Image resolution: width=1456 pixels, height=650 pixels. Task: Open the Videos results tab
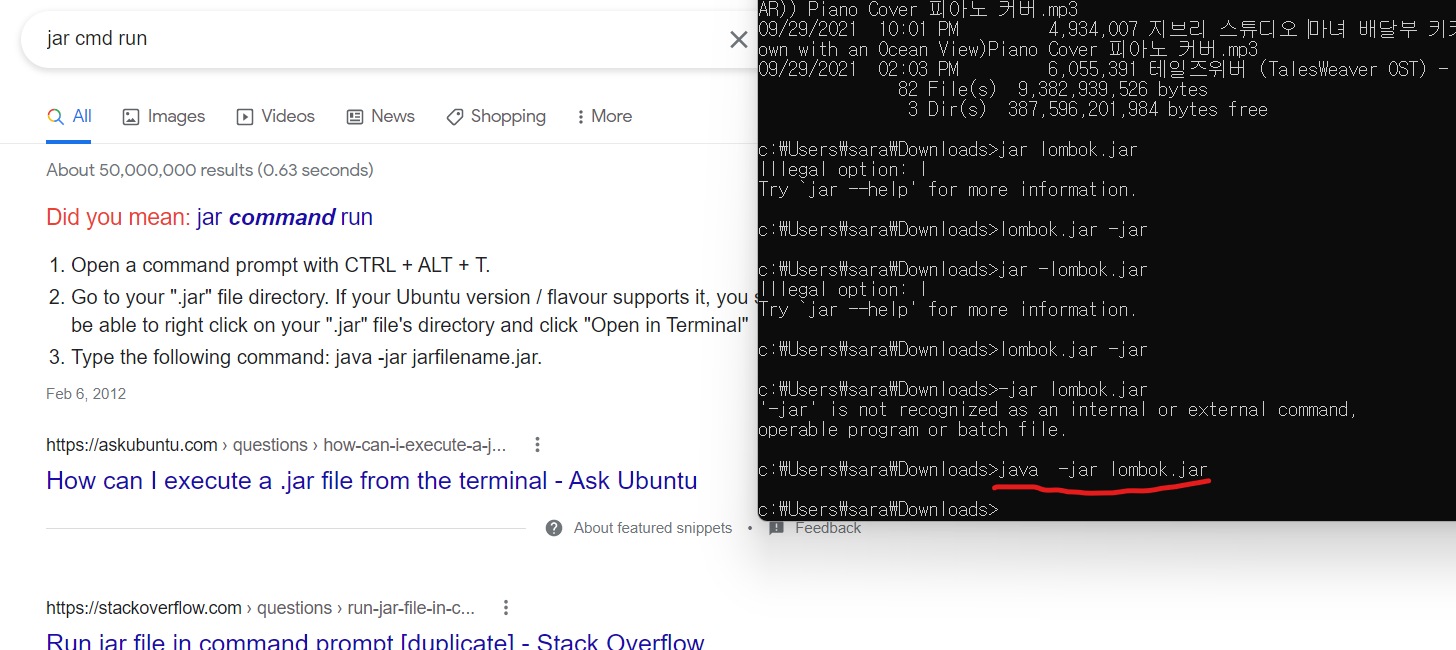[x=276, y=116]
